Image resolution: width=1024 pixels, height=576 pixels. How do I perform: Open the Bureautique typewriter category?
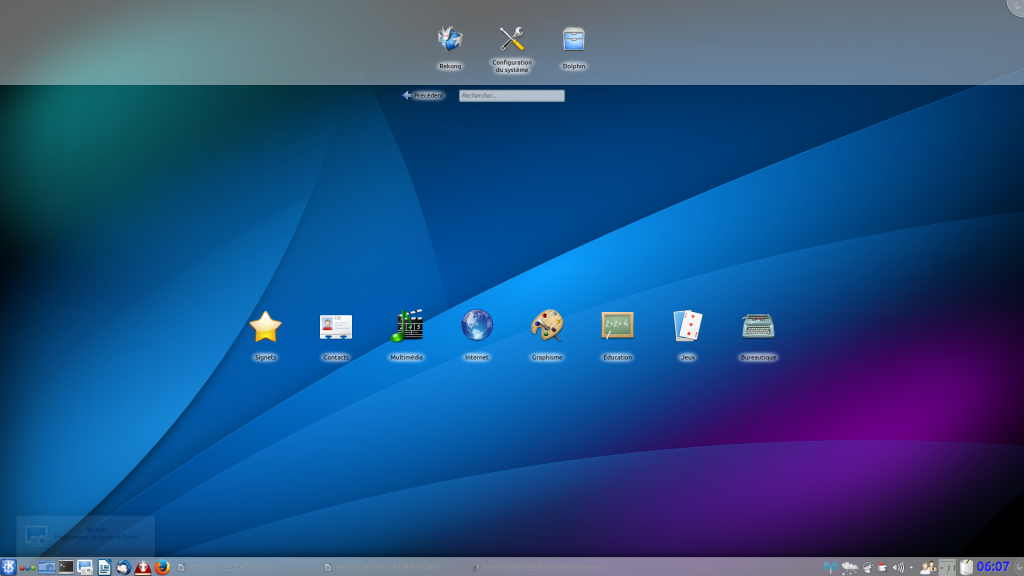[x=758, y=335]
